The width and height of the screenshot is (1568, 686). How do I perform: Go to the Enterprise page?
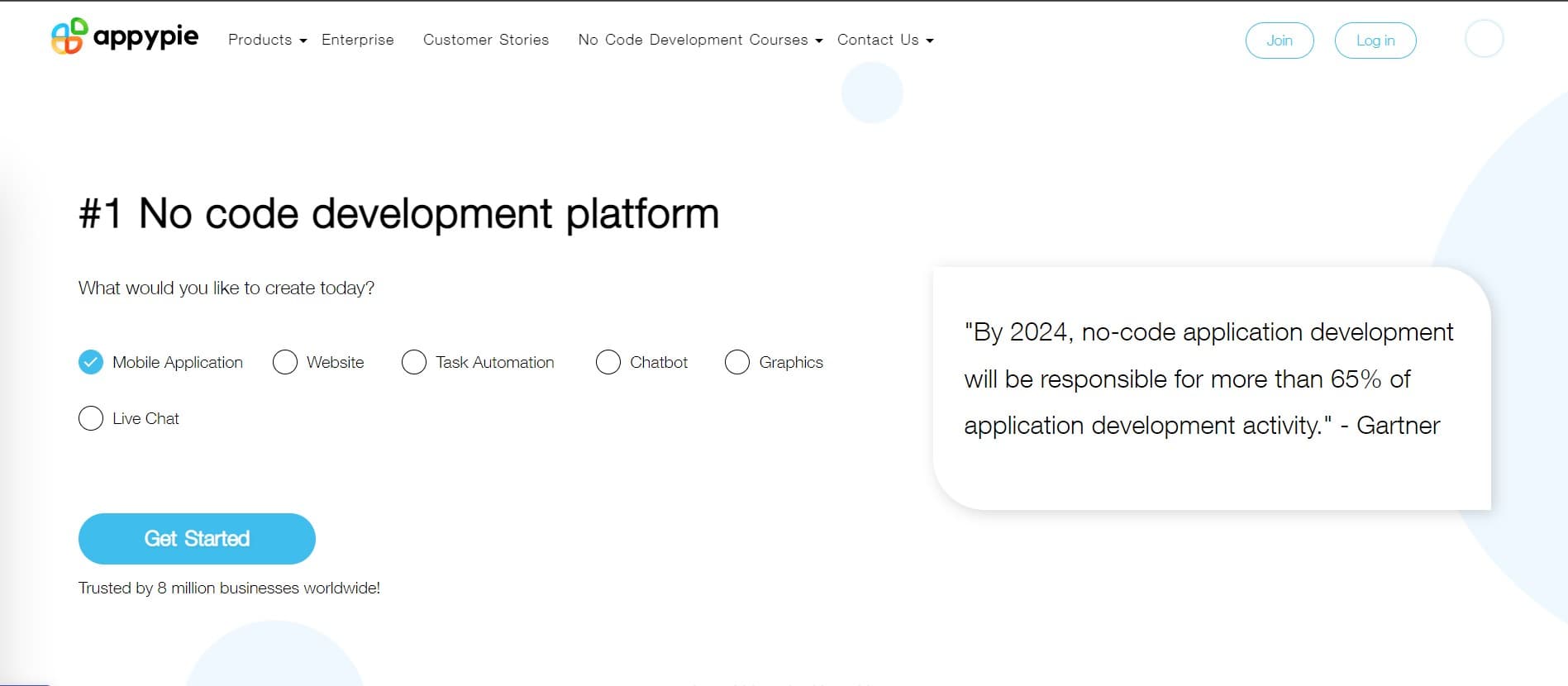pos(358,40)
